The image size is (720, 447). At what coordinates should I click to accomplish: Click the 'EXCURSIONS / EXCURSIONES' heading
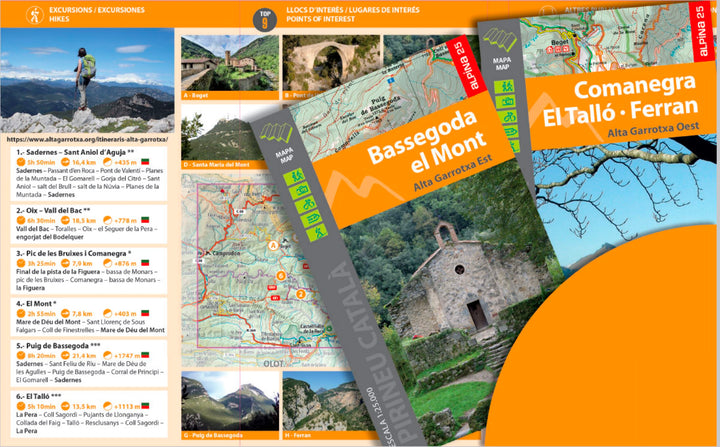[x=97, y=10]
